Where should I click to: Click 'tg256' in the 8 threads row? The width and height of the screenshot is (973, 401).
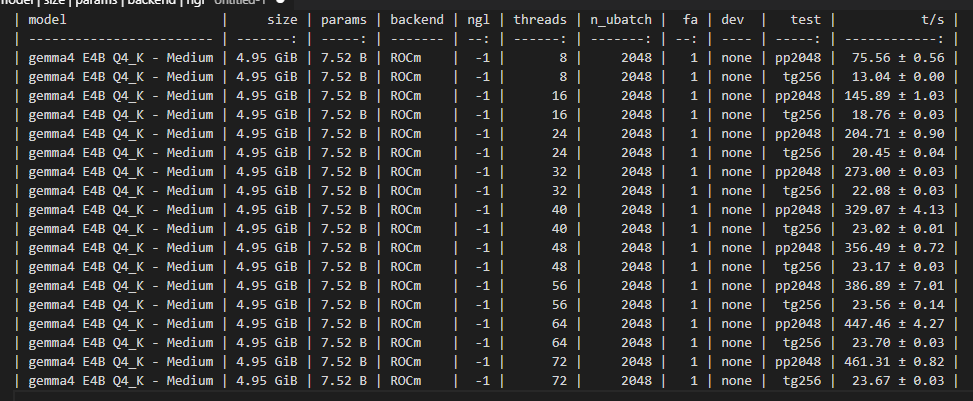coord(802,77)
